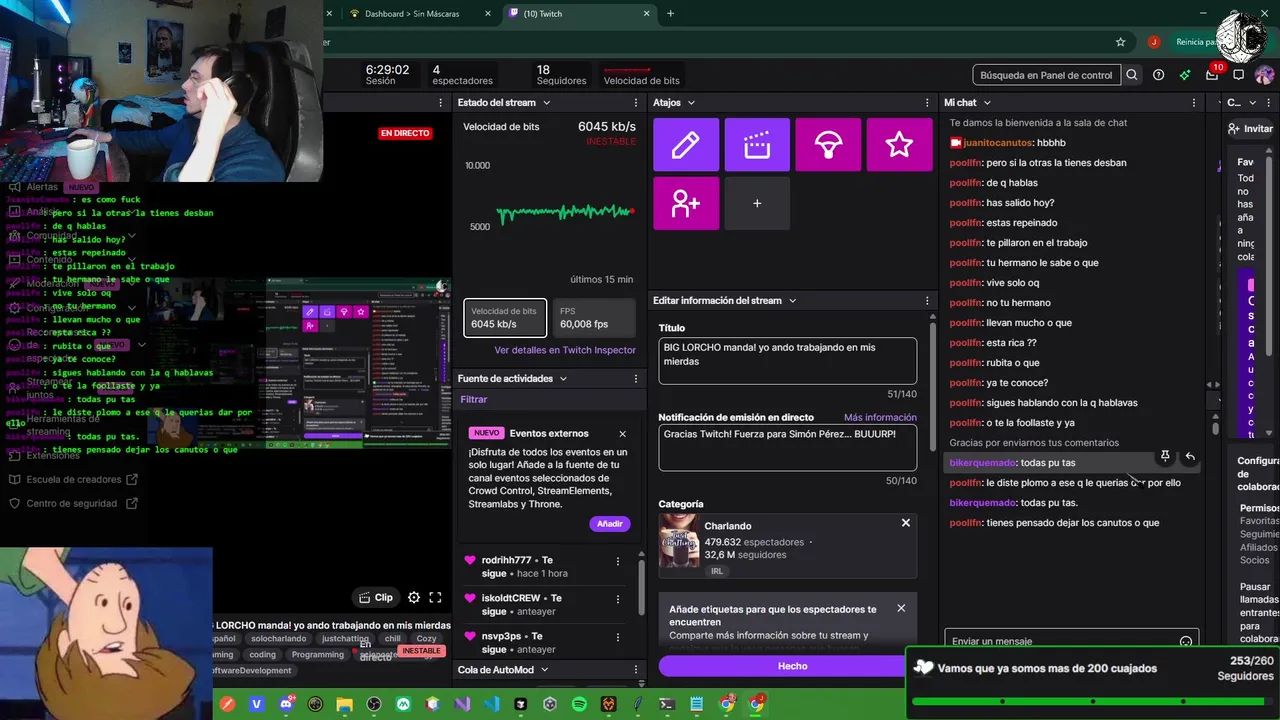Open player settings gear icon

tap(414, 597)
